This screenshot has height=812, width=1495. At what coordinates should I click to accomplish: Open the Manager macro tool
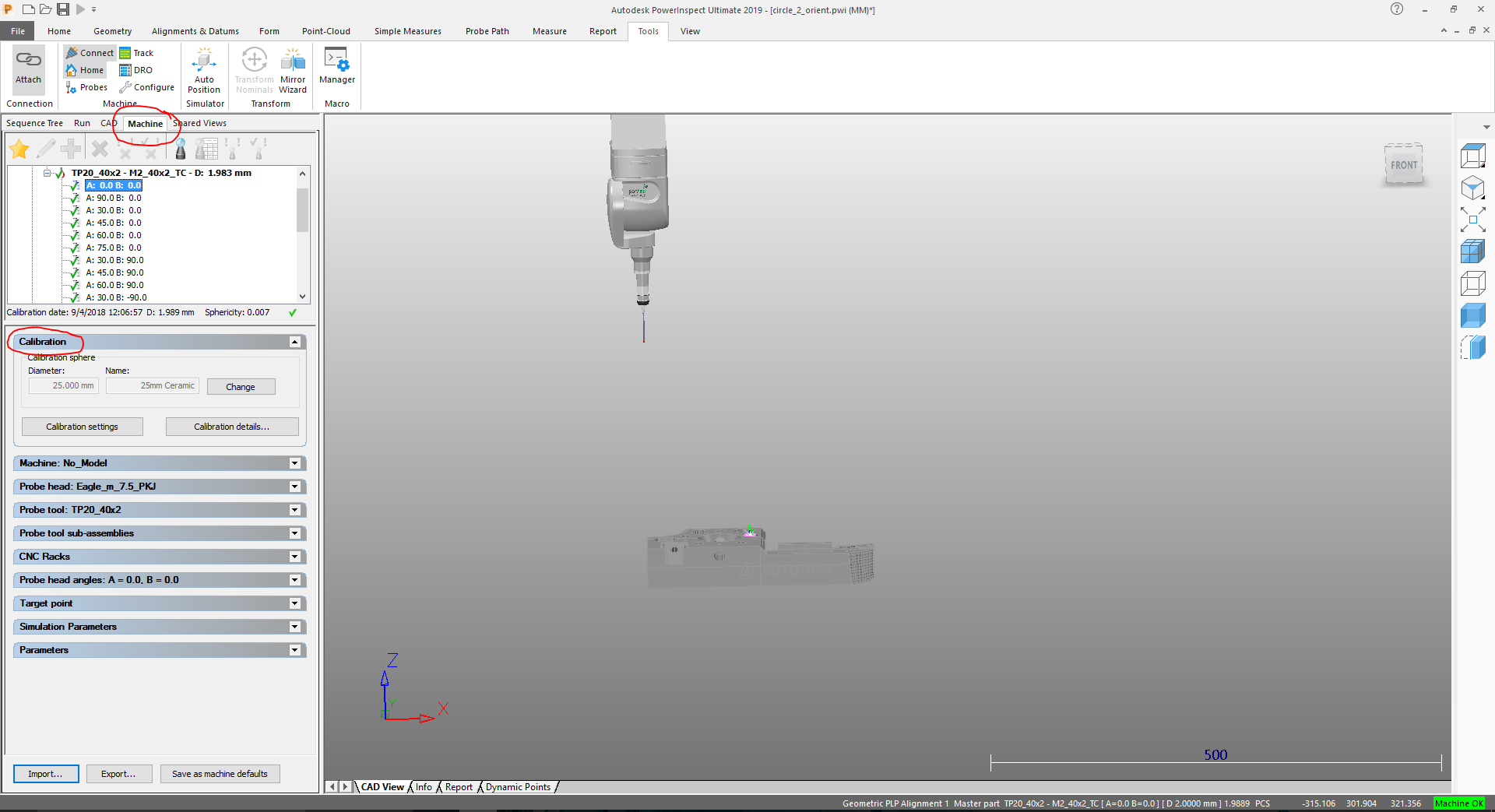[336, 70]
